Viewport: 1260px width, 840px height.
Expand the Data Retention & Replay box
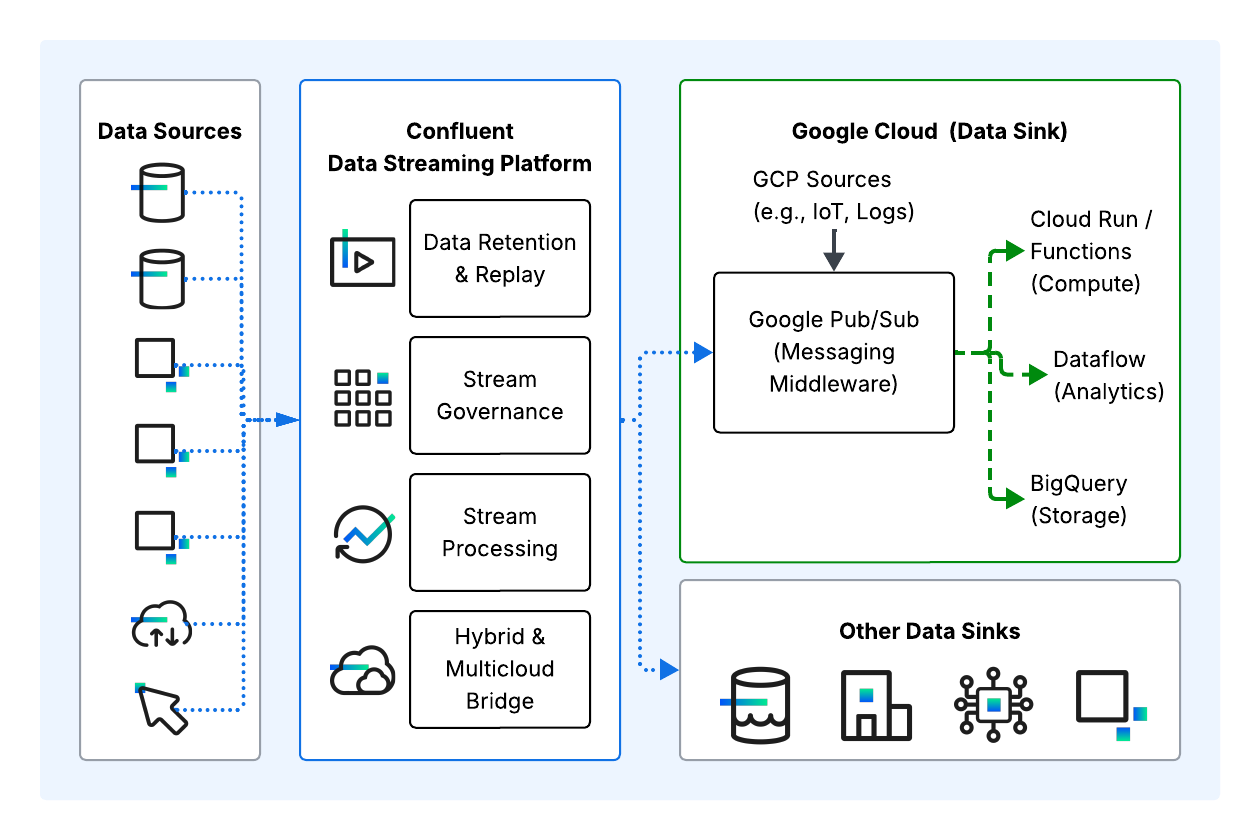click(500, 258)
